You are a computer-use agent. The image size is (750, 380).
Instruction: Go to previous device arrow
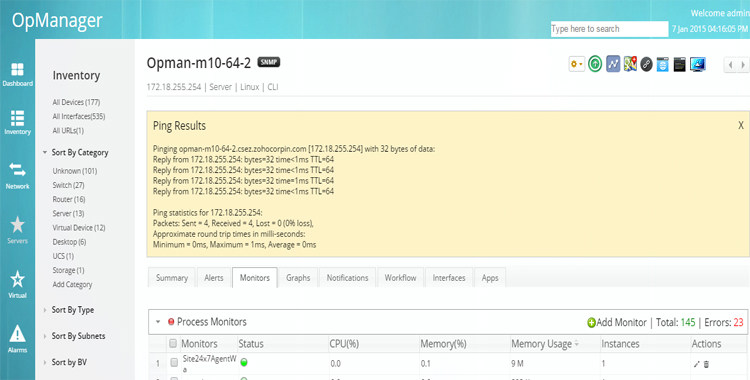[x=730, y=65]
